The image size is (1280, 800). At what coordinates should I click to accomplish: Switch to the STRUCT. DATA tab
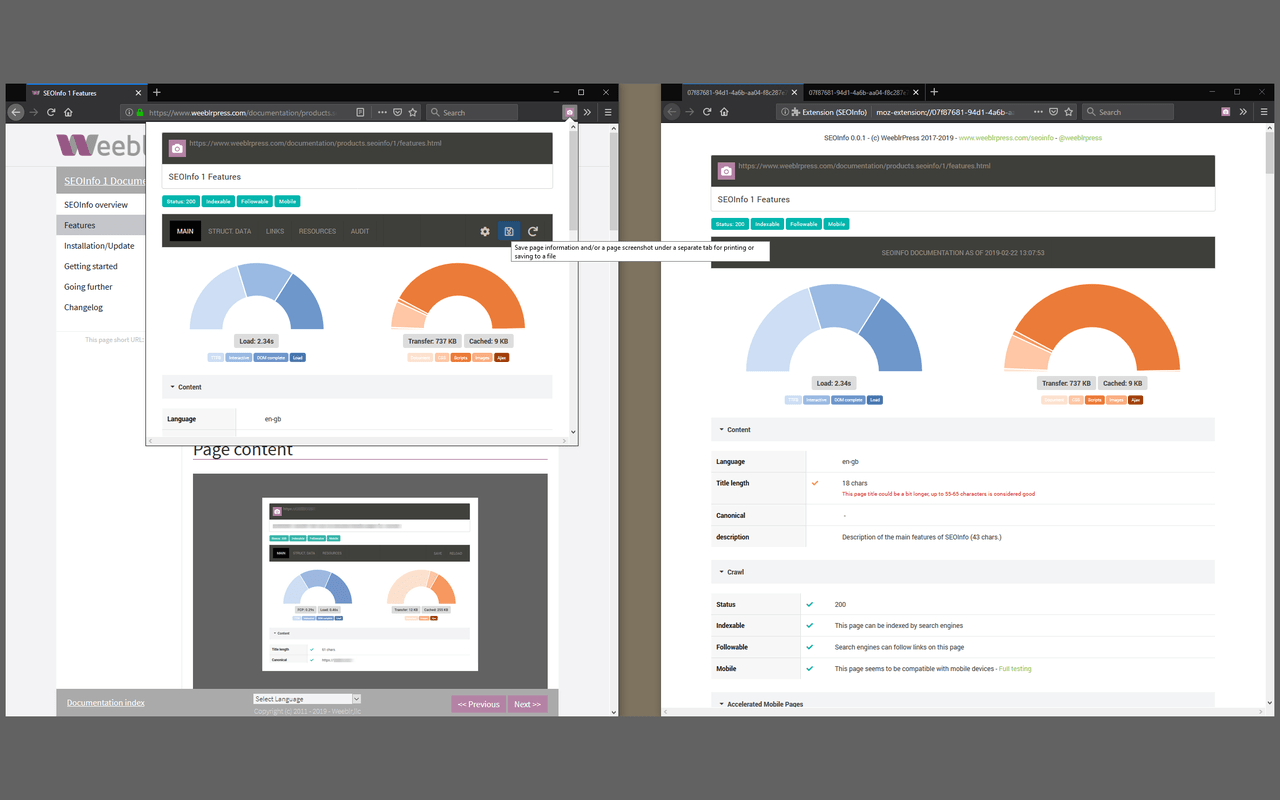tap(229, 231)
